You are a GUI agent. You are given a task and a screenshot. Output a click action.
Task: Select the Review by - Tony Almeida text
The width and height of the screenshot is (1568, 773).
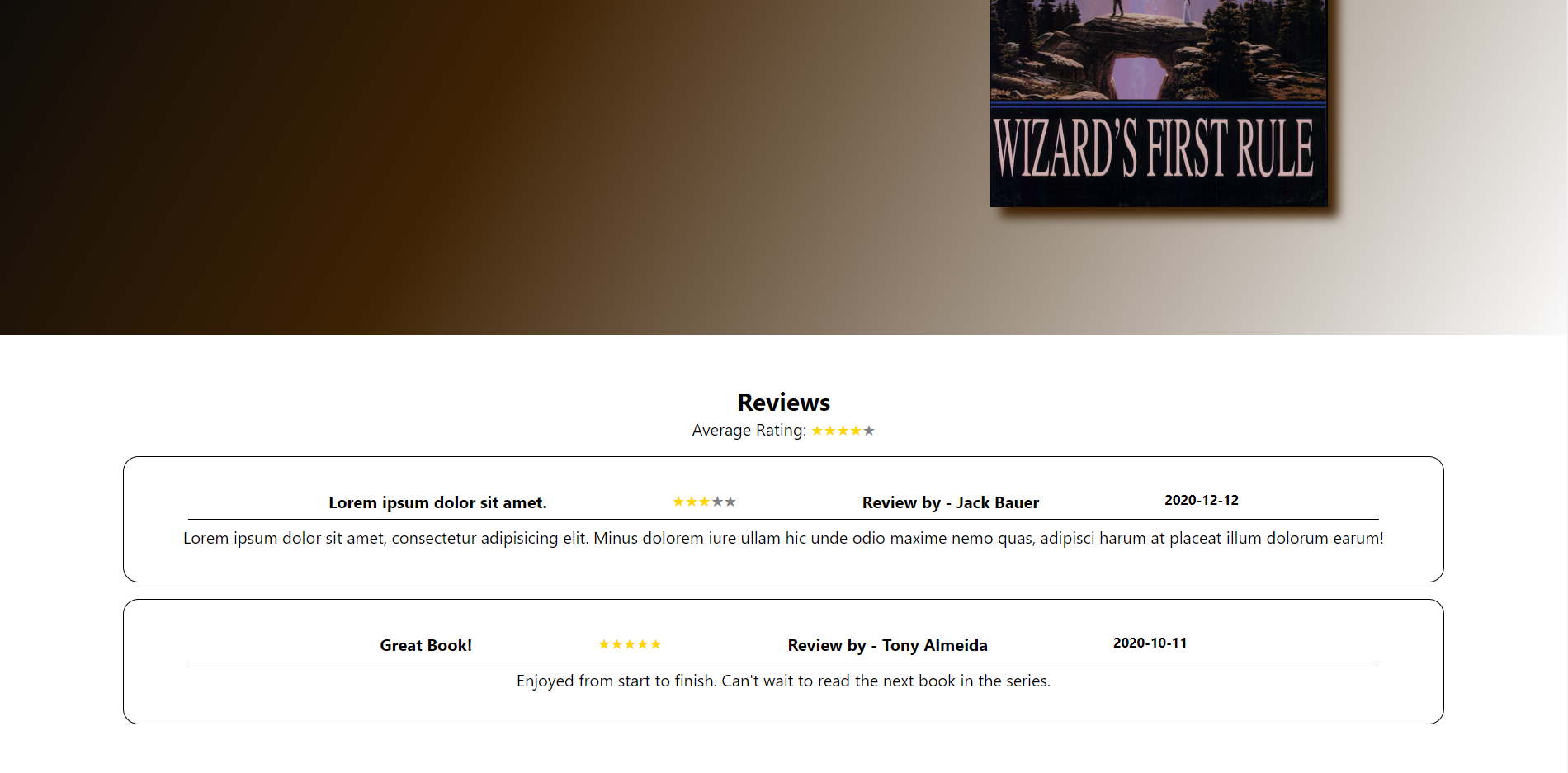point(887,645)
